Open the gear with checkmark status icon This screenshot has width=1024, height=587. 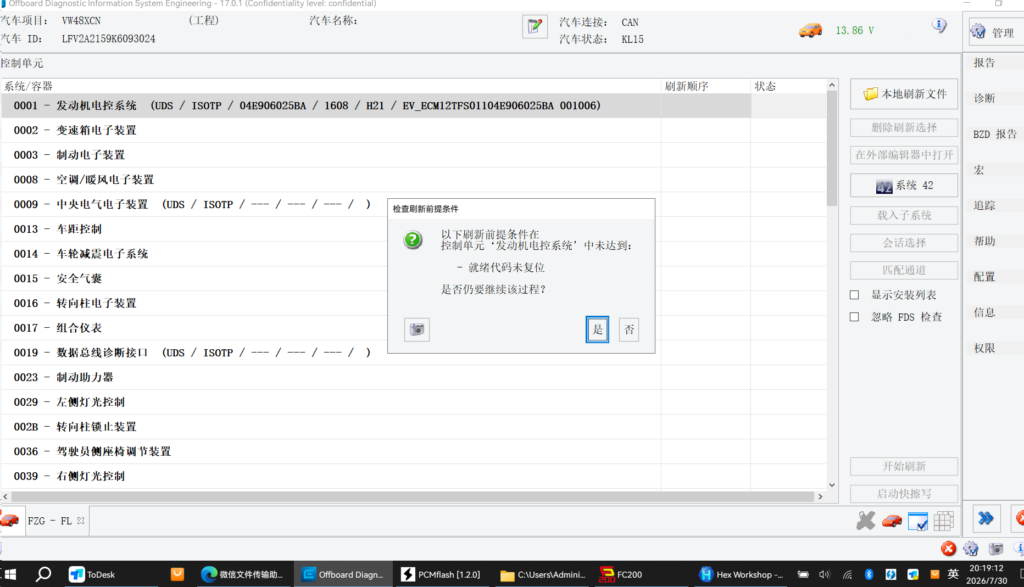coord(971,548)
